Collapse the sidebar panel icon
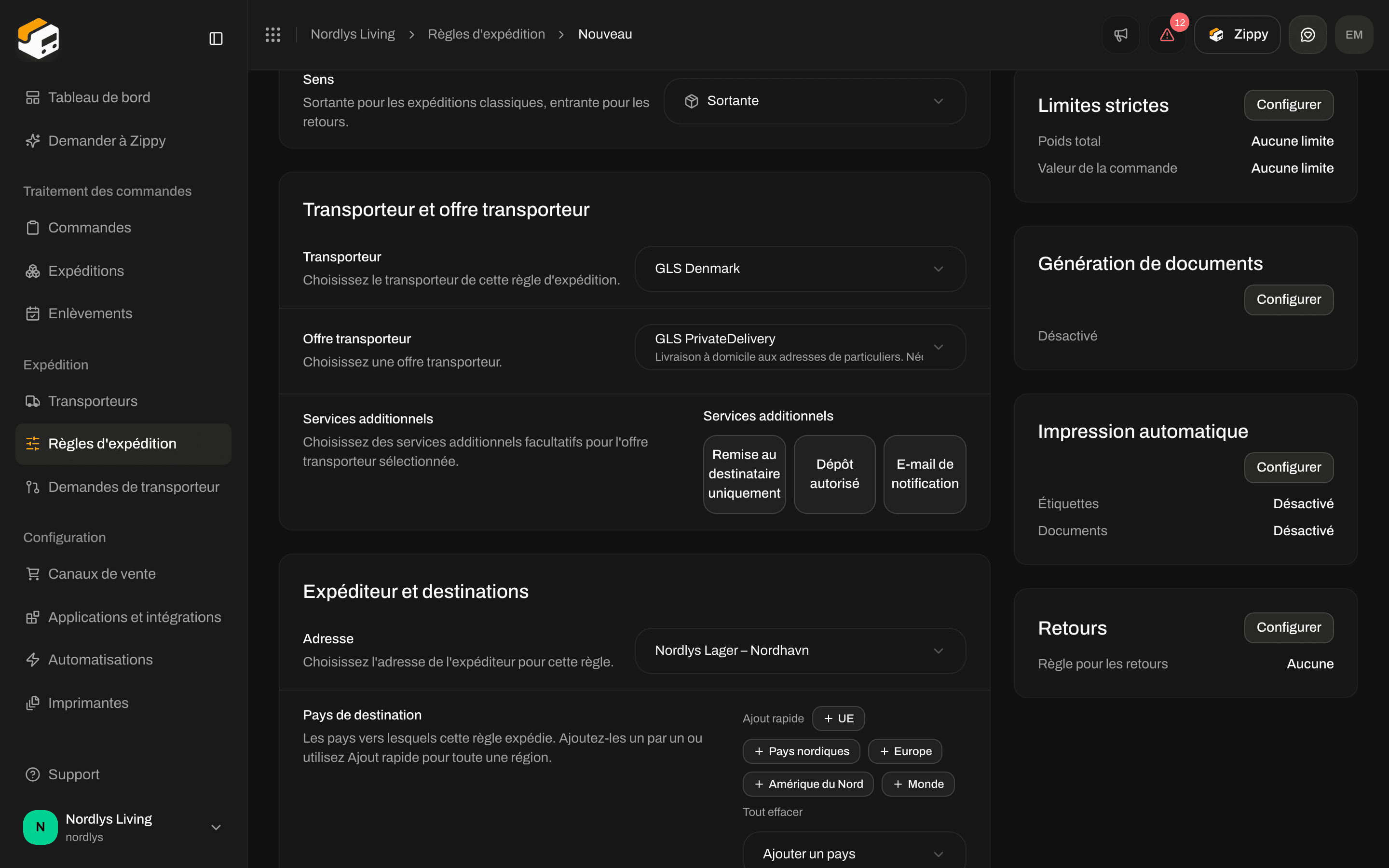The image size is (1389, 868). [216, 39]
